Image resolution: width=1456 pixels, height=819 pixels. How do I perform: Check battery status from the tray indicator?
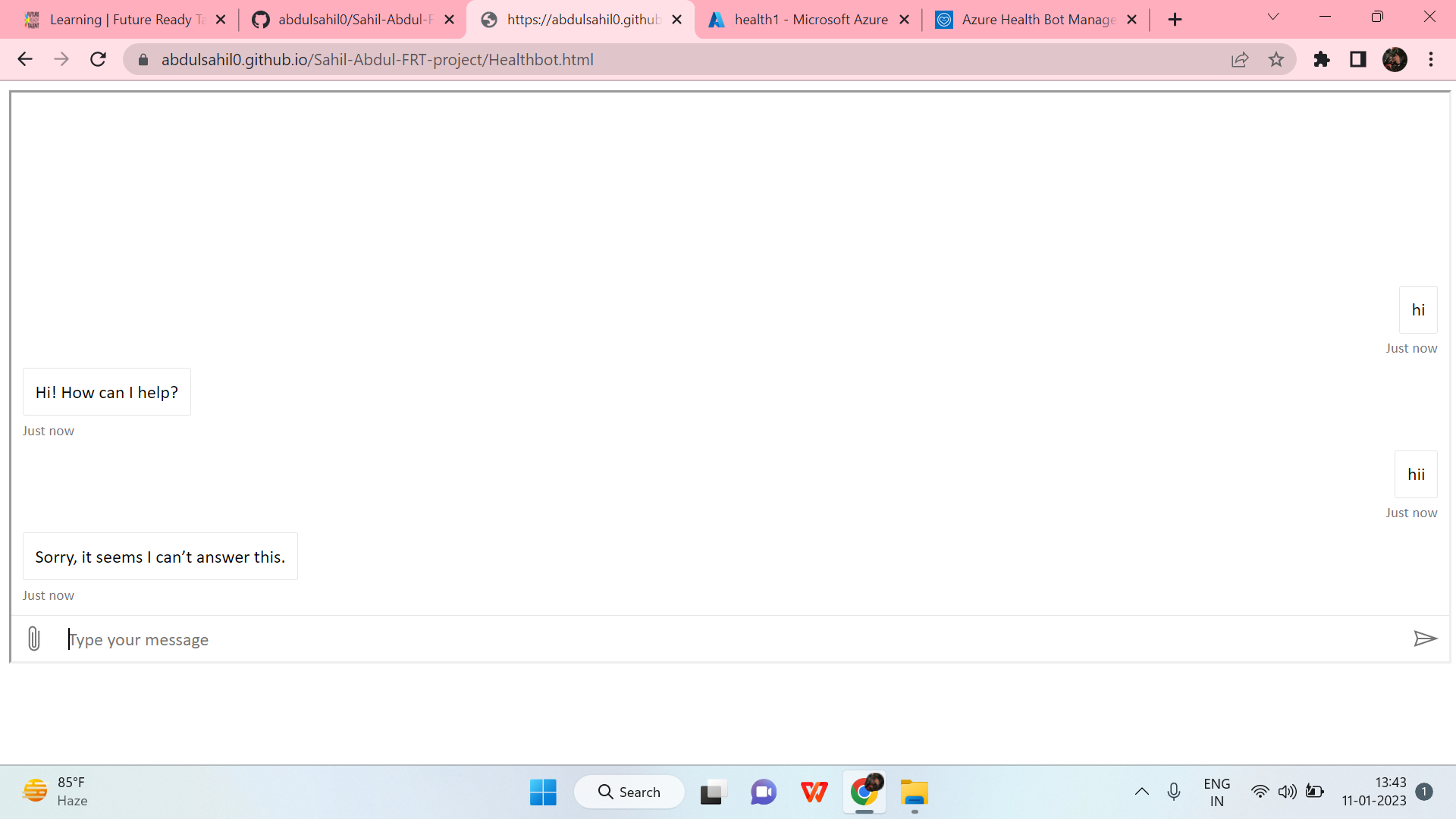pos(1315,792)
